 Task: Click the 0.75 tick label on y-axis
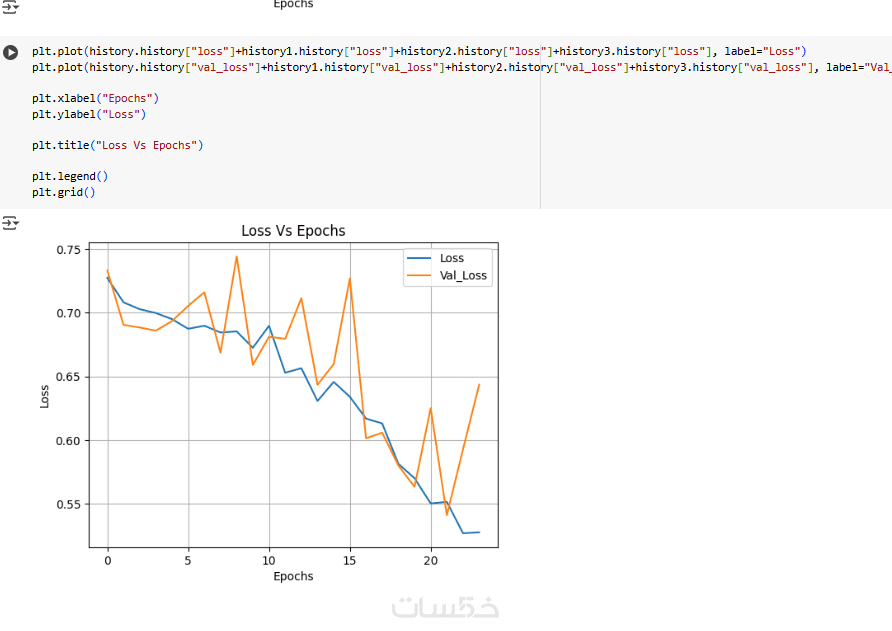(x=68, y=249)
